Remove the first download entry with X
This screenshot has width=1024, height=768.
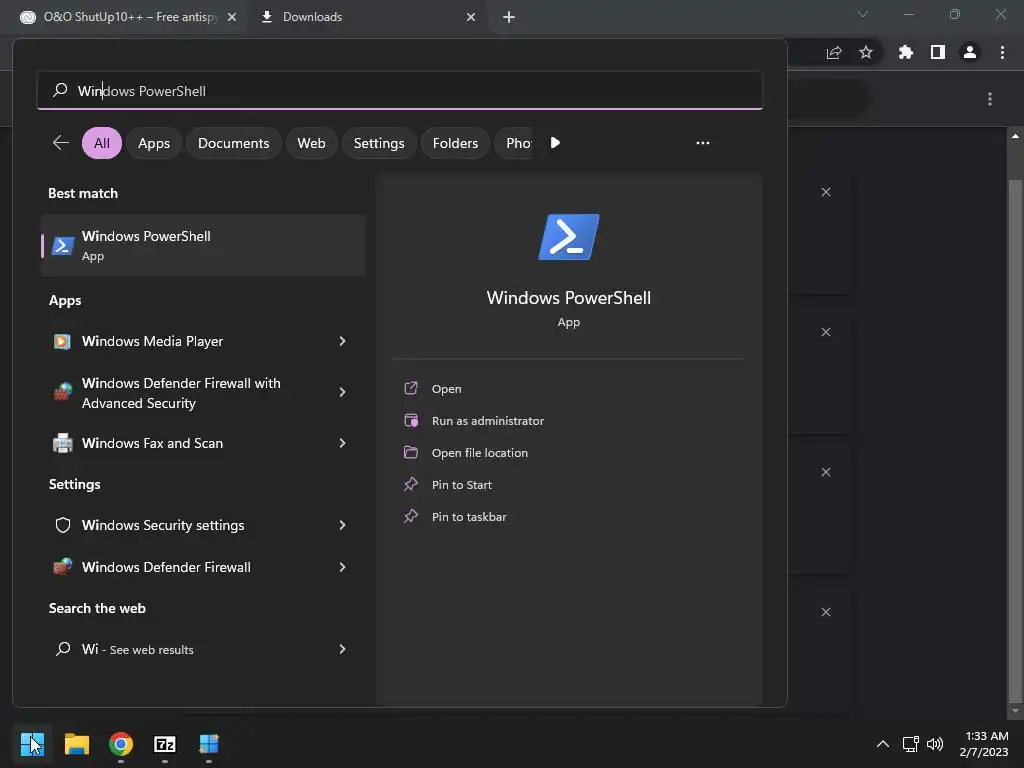(x=826, y=192)
